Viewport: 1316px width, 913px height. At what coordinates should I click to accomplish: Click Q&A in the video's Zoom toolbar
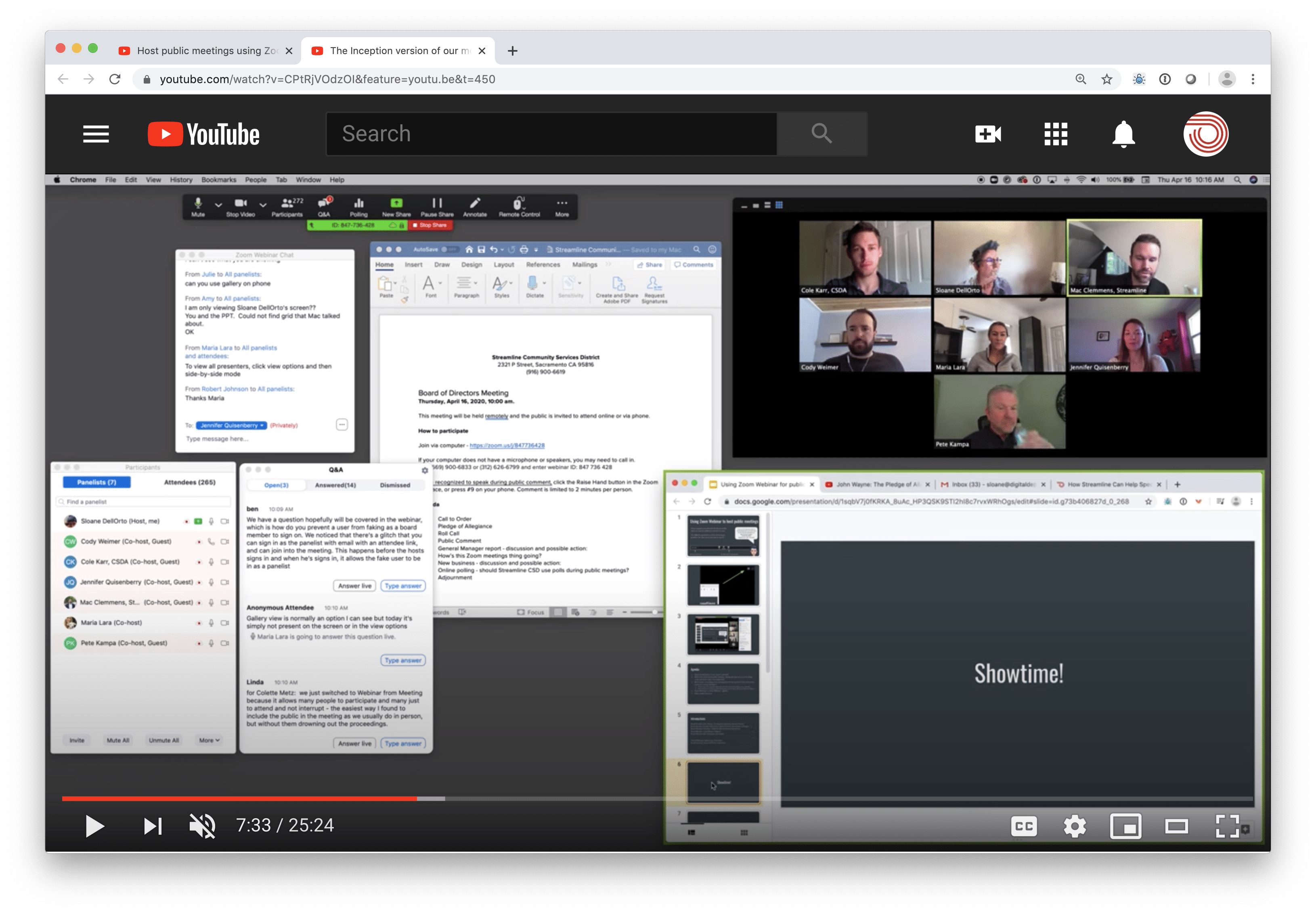point(324,207)
